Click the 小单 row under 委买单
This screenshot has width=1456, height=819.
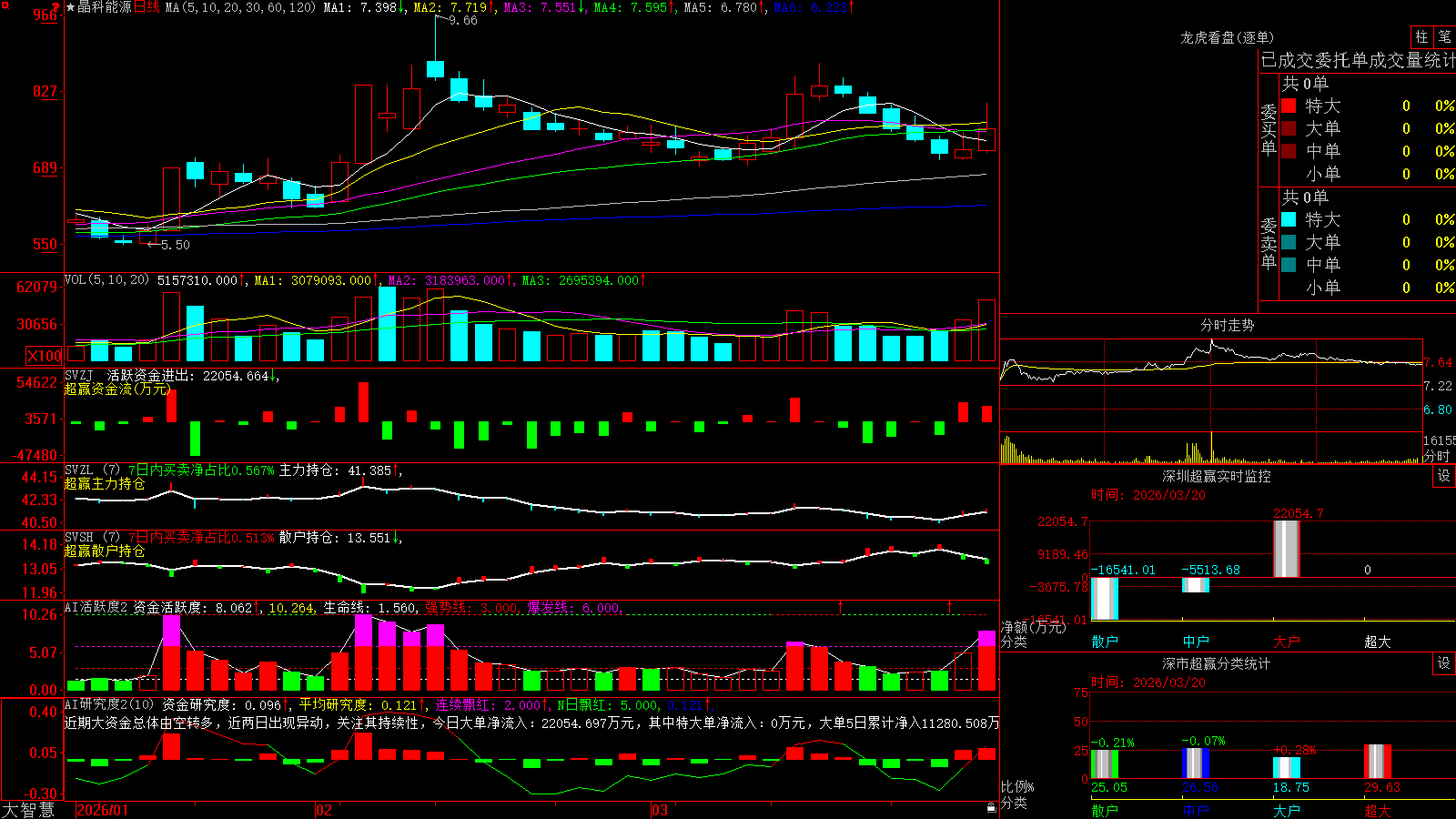(1368, 174)
